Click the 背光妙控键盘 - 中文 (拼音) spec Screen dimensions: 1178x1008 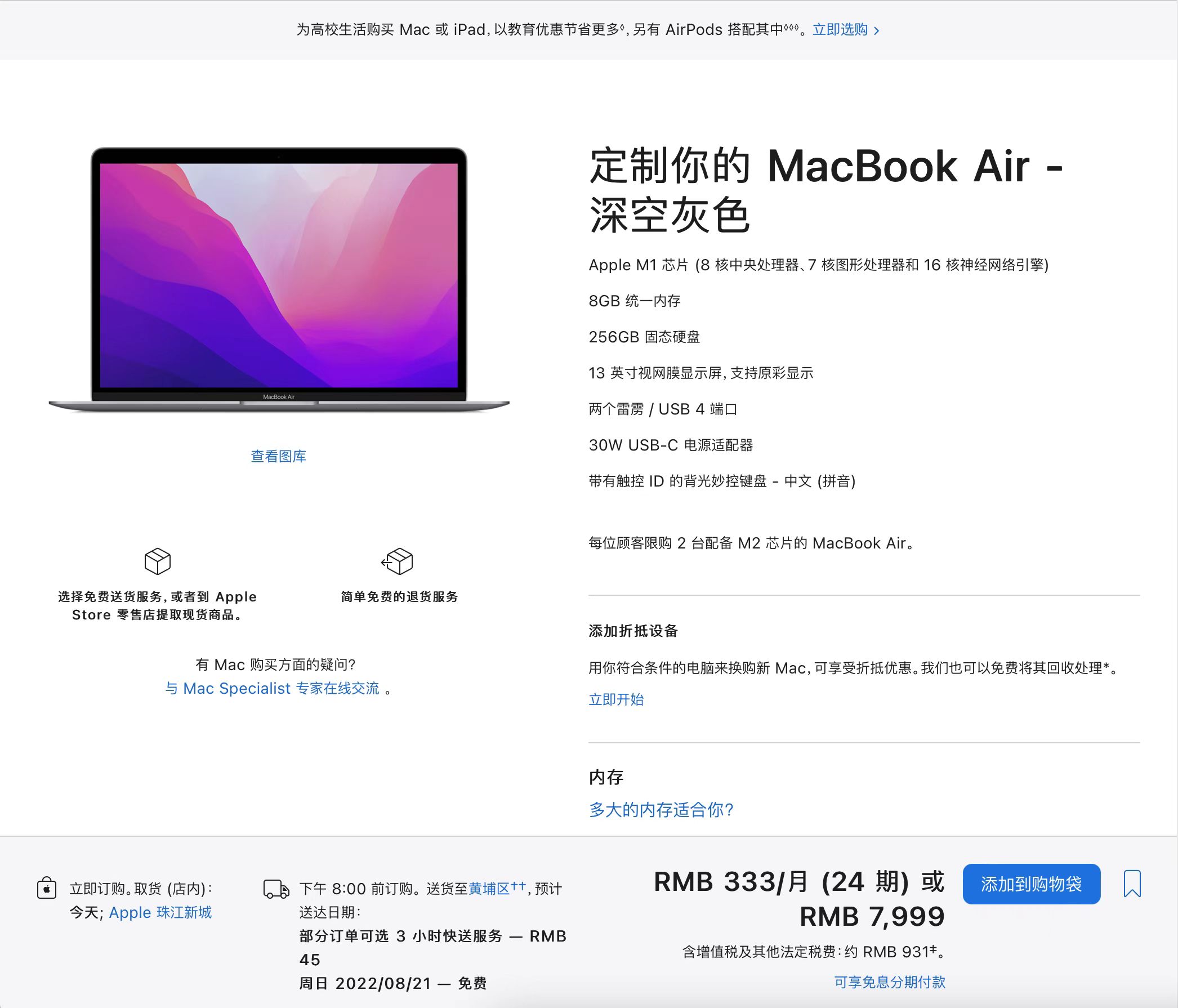(722, 481)
